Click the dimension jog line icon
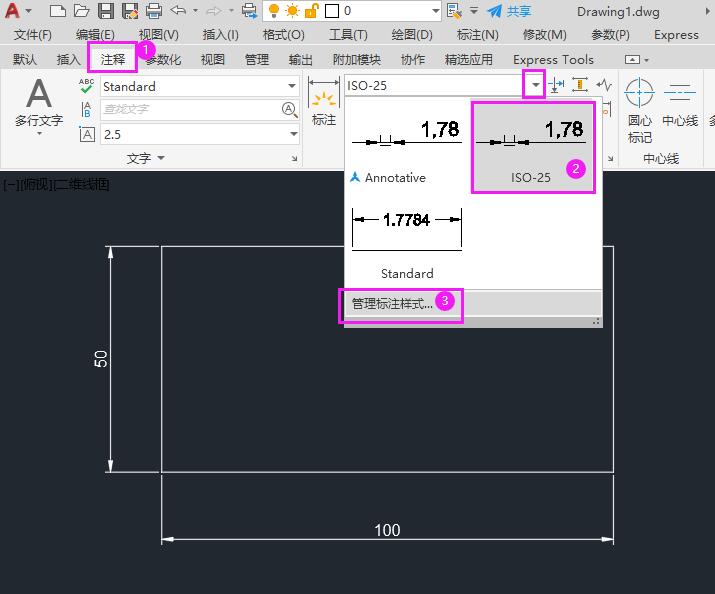The width and height of the screenshot is (715, 594). click(x=604, y=85)
